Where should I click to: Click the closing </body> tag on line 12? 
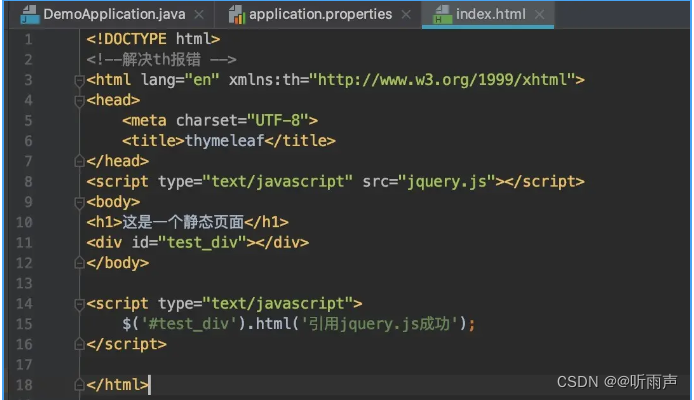click(118, 263)
